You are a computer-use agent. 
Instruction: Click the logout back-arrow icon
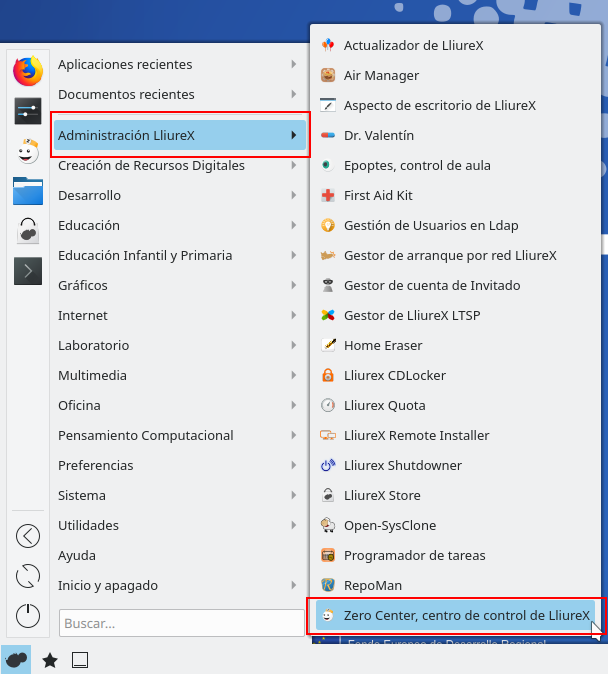point(28,536)
